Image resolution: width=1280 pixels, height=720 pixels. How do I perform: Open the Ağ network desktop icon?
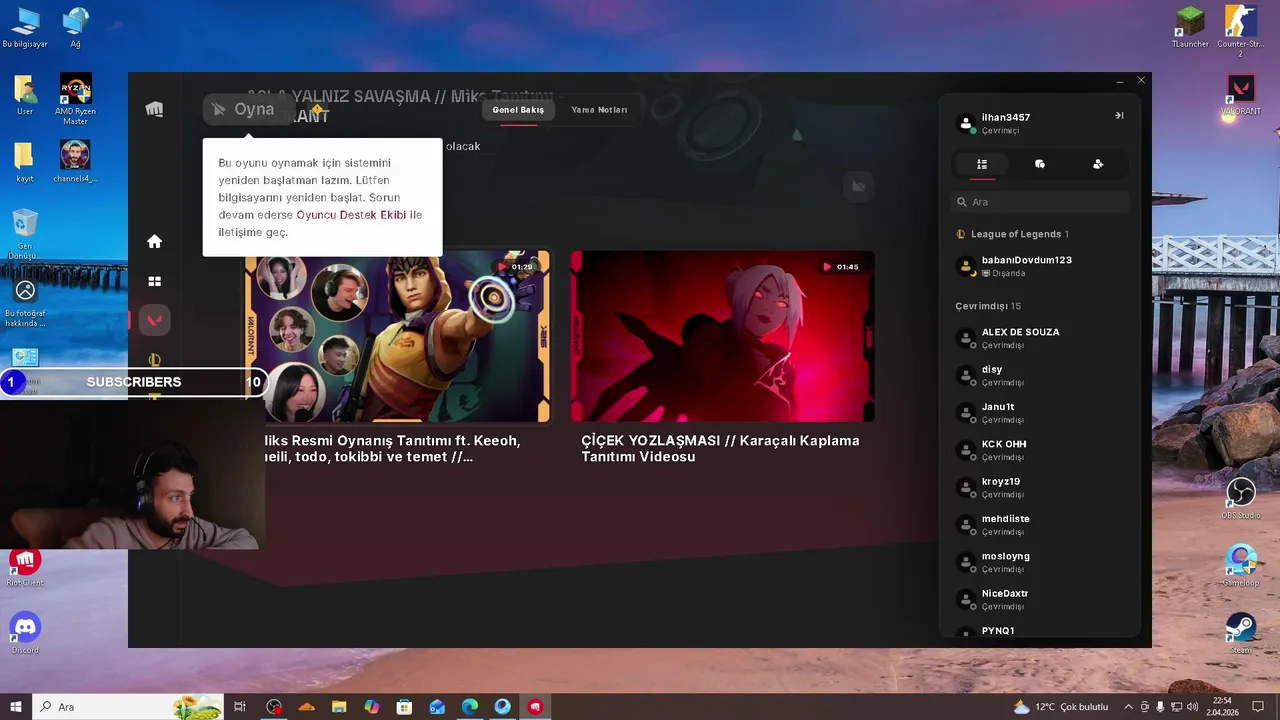point(75,28)
